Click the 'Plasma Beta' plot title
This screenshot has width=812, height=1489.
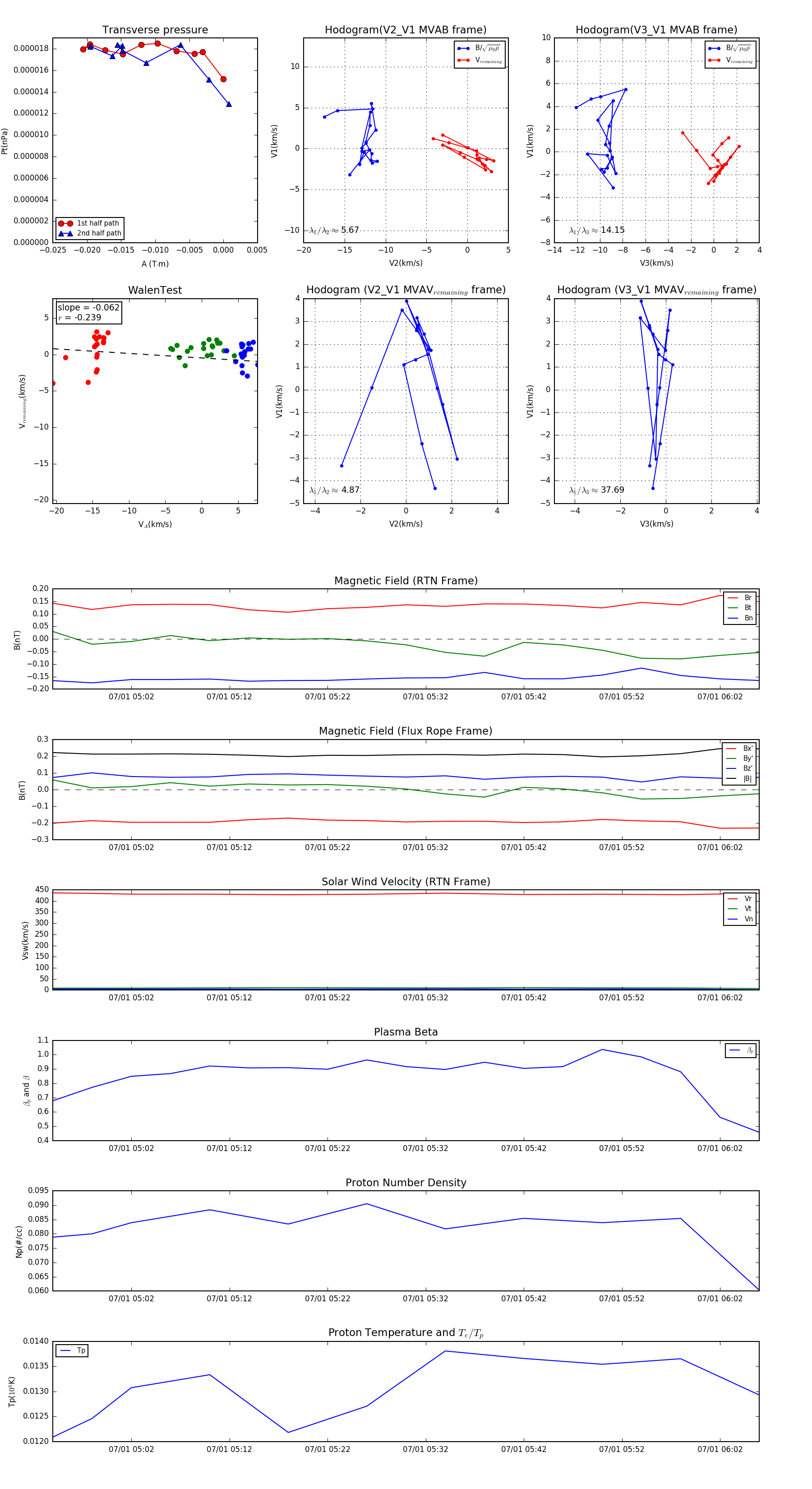pyautogui.click(x=406, y=1032)
